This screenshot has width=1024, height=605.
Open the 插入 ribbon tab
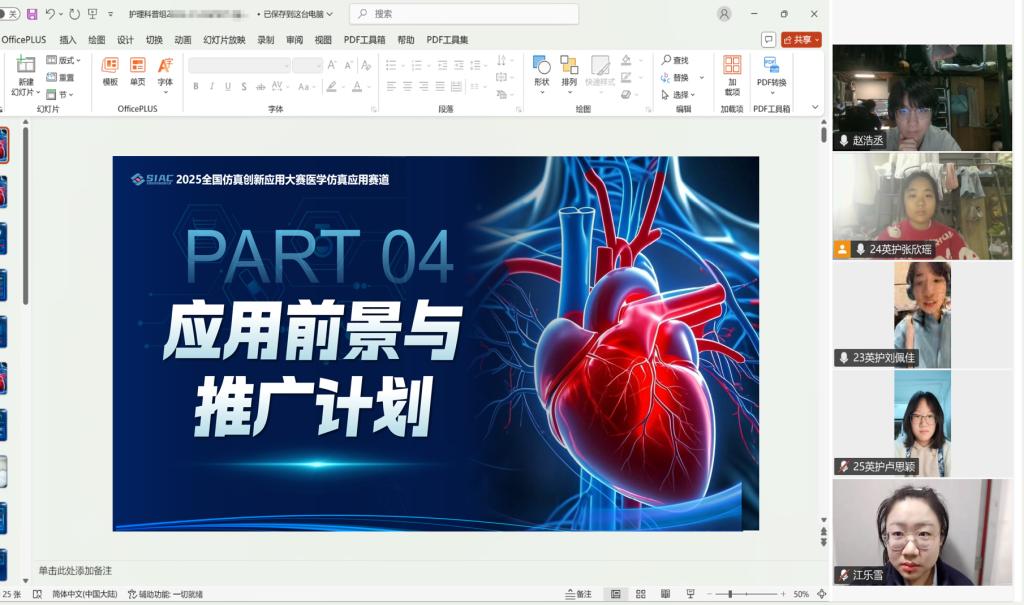[68, 40]
